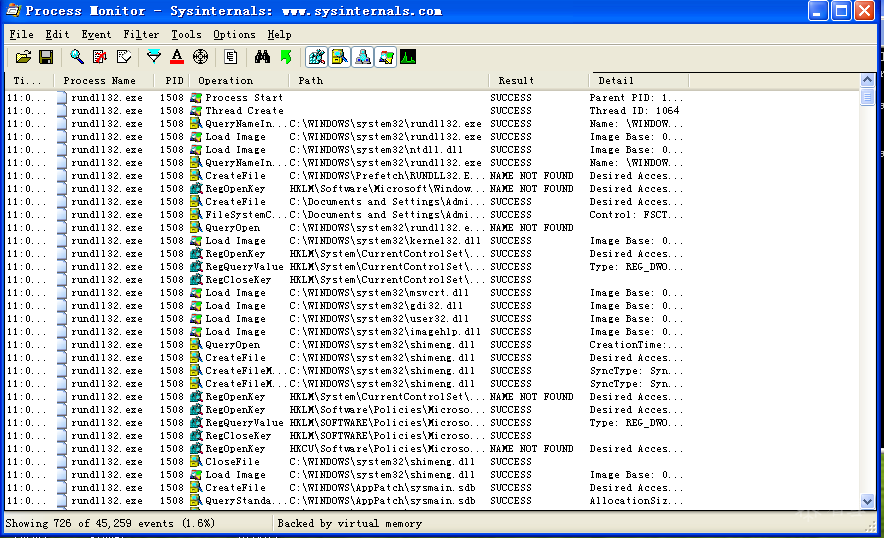Viewport: 884px width, 538px height.
Task: Click the path C:\WINDOWS\system32\kernel32.dll
Action: (385, 241)
